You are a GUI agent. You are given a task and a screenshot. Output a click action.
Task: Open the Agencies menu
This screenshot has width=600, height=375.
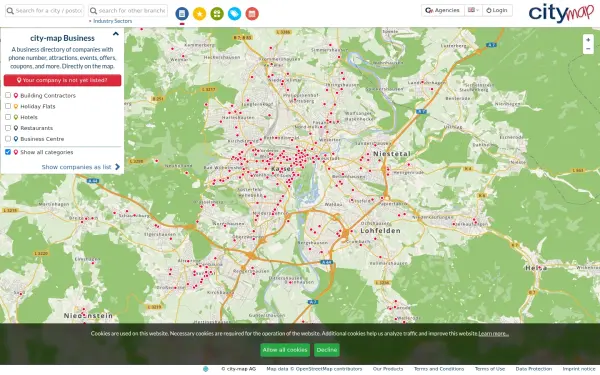442,10
